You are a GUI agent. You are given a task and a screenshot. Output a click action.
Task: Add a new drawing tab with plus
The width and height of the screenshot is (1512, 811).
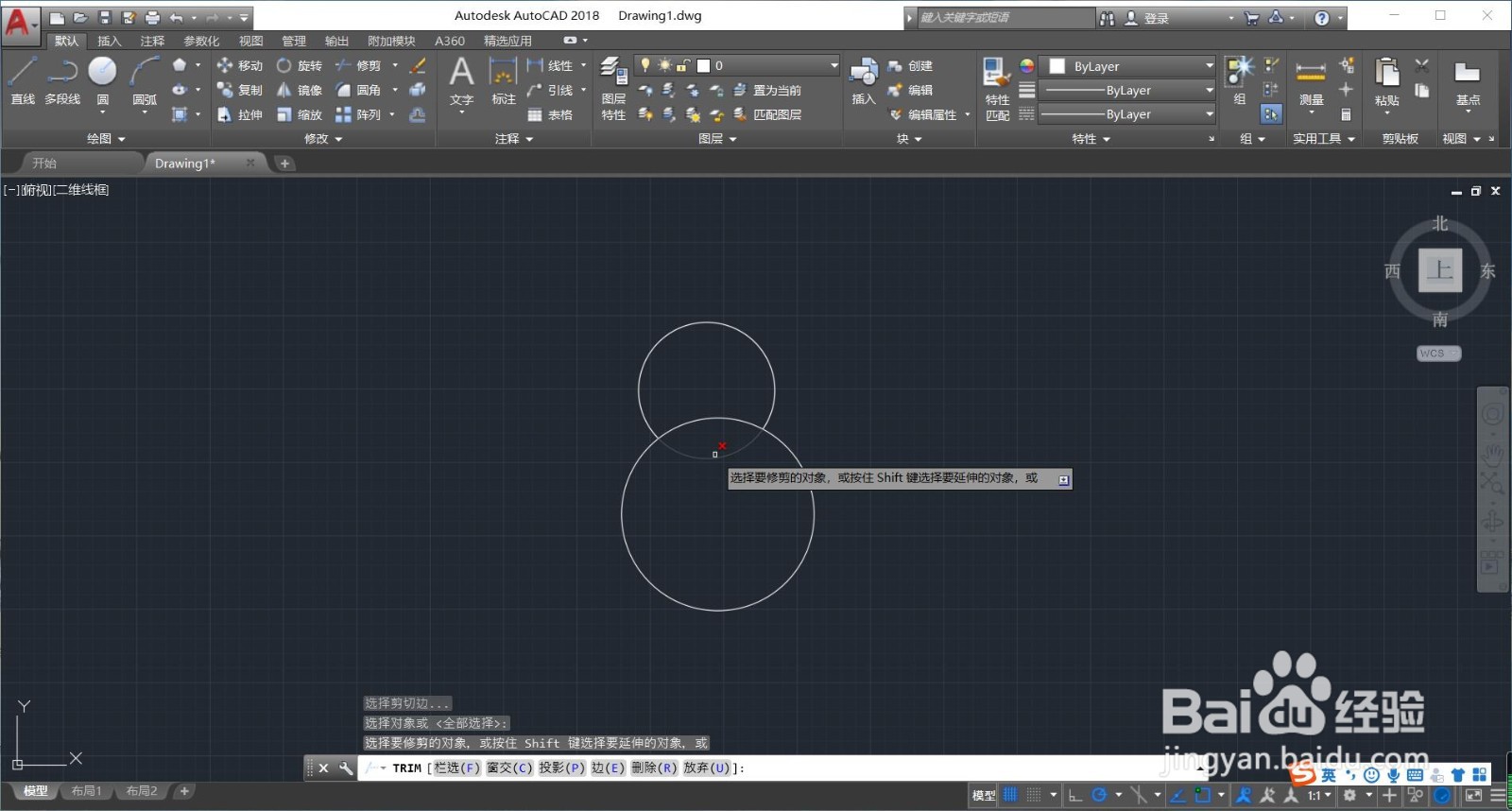(x=284, y=163)
